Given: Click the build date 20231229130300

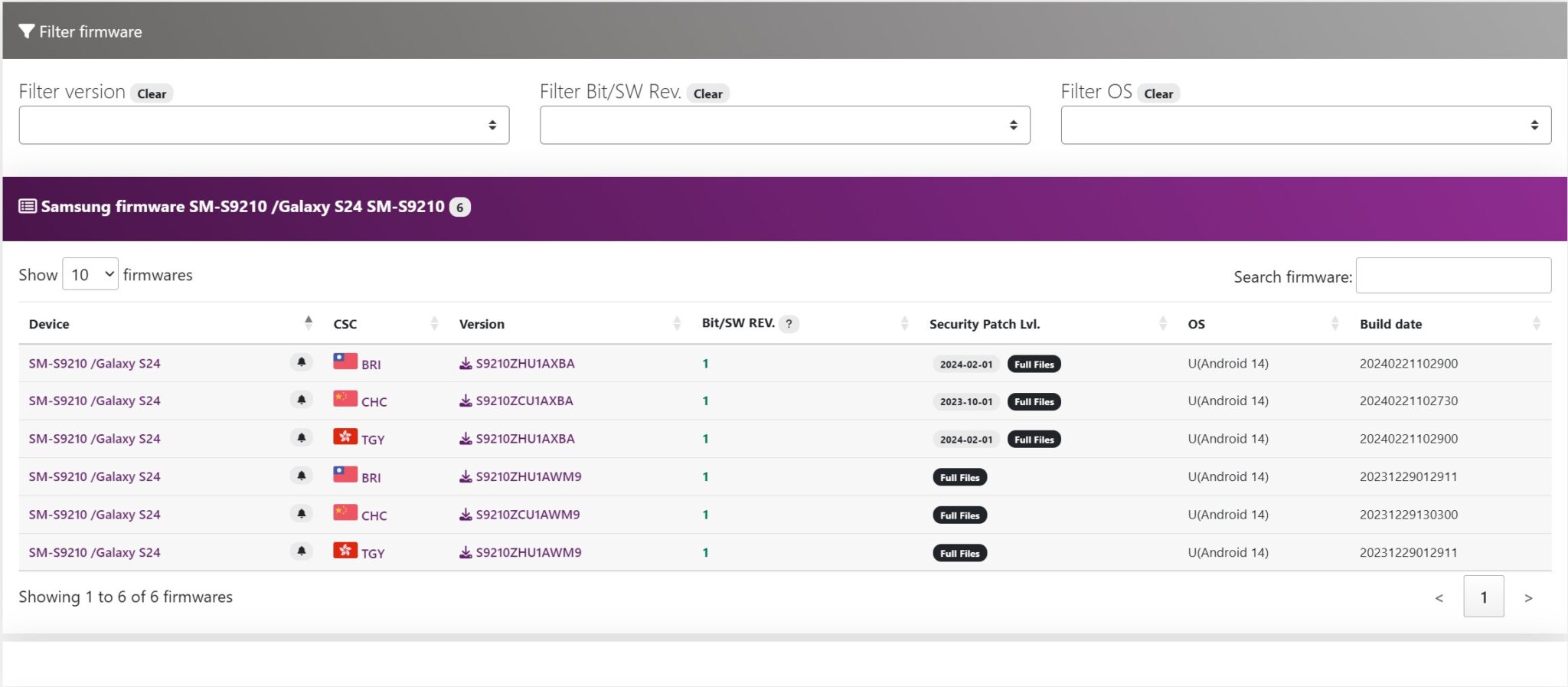Looking at the screenshot, I should click(x=1409, y=515).
